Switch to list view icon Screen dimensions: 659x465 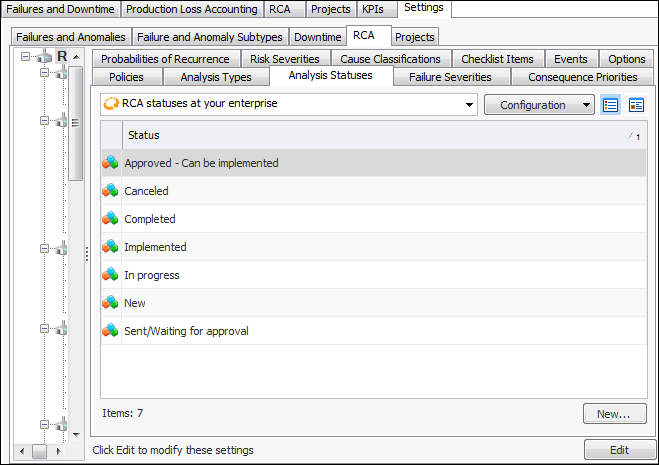point(610,105)
